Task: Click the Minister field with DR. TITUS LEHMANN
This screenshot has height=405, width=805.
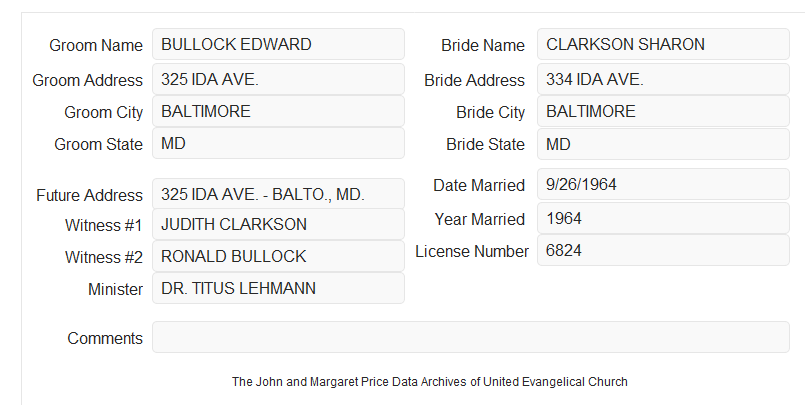Action: (x=278, y=288)
